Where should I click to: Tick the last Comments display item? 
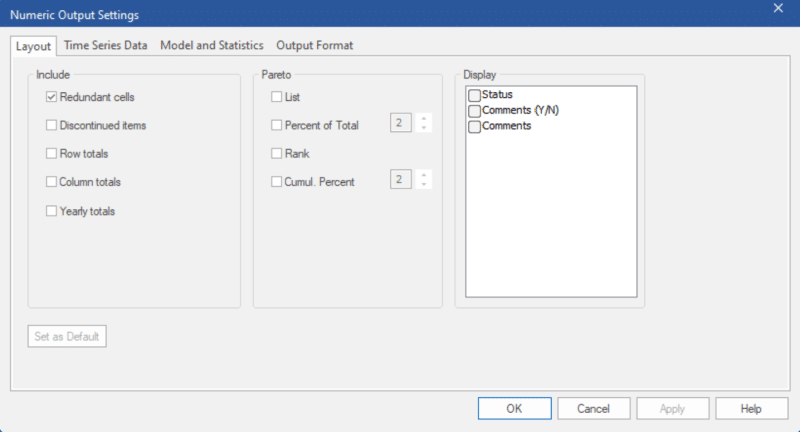tap(474, 127)
